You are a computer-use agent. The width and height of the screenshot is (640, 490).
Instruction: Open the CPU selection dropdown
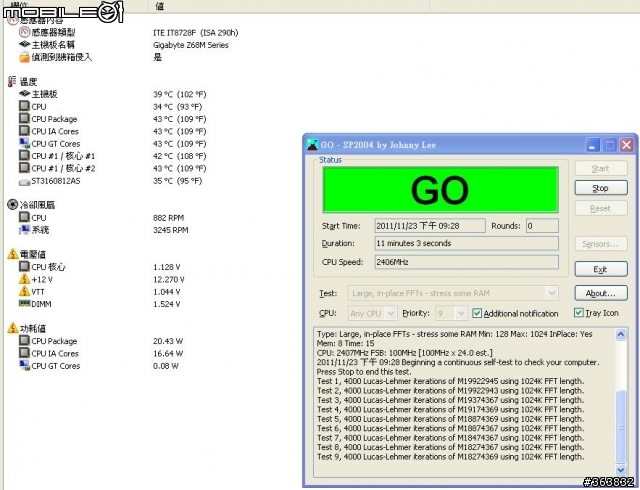point(372,313)
